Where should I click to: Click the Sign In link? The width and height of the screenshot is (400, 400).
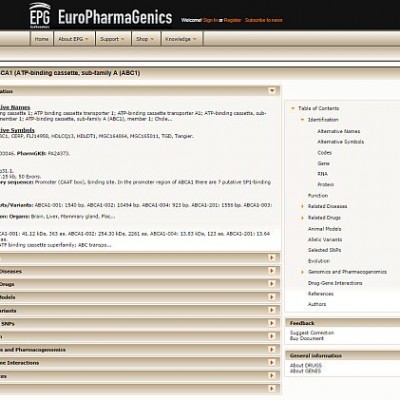point(210,20)
